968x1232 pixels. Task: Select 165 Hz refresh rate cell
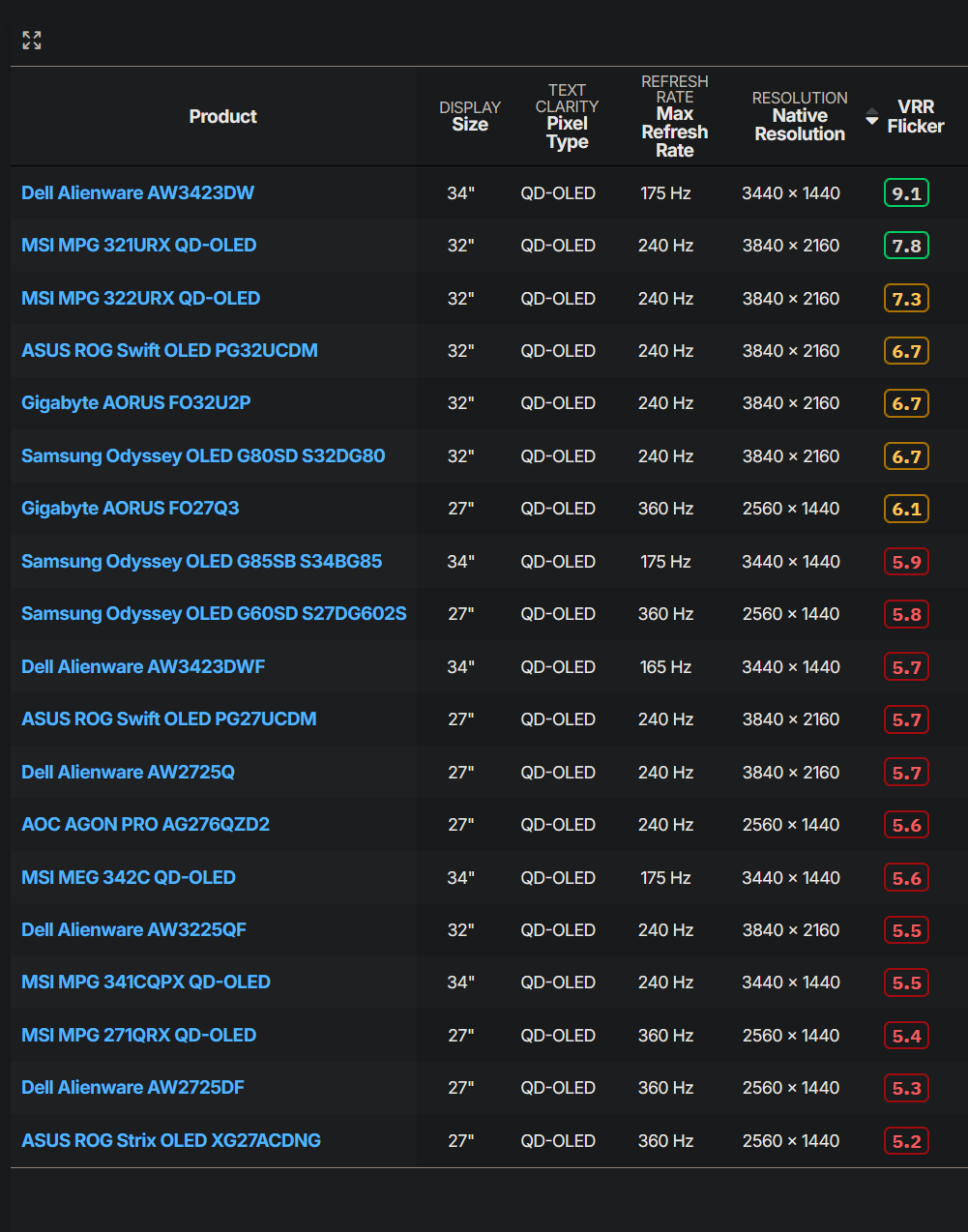pos(665,667)
